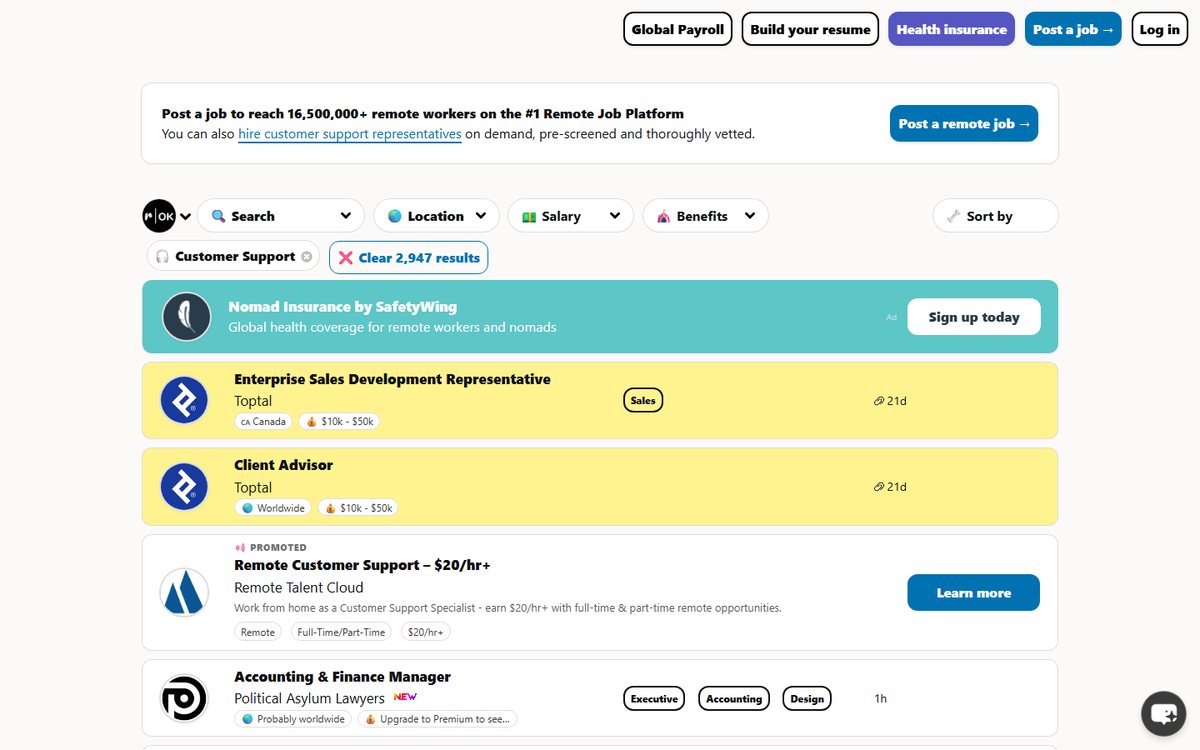Viewport: 1200px width, 750px height.
Task: Click salary tag on Client Advisor job
Action: pyautogui.click(x=358, y=508)
